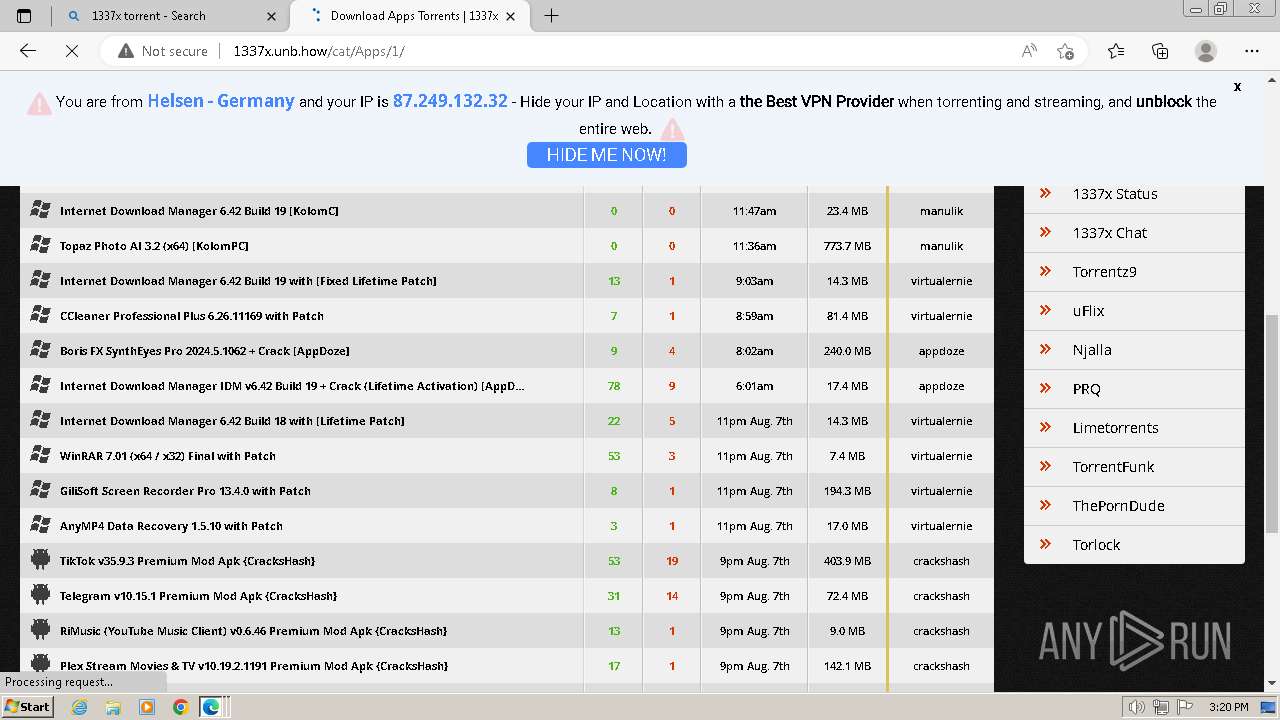The width and height of the screenshot is (1280, 720).
Task: Select the Download Apps Torrents tab
Action: point(410,16)
